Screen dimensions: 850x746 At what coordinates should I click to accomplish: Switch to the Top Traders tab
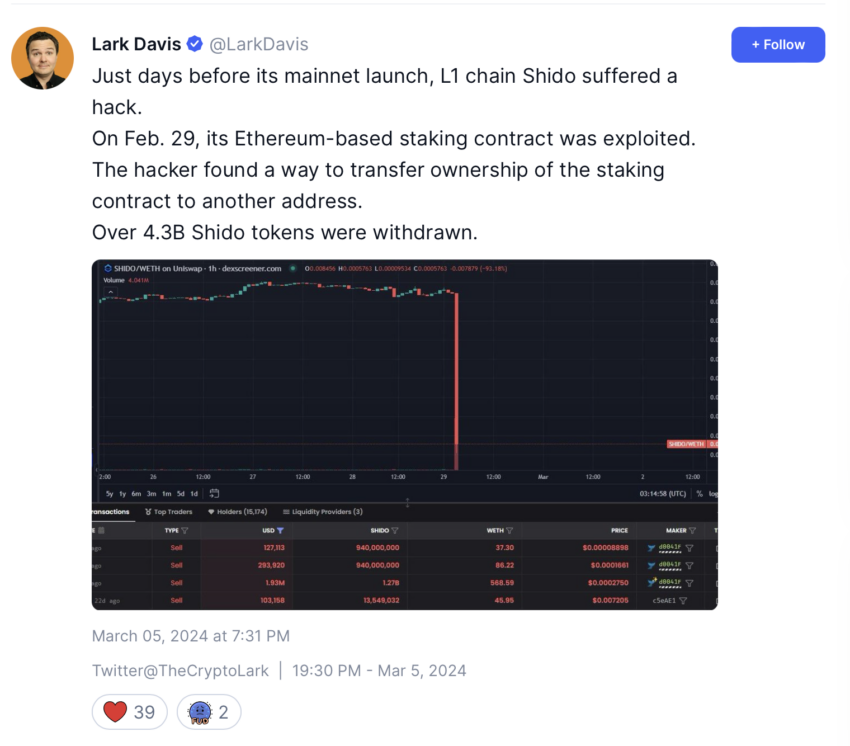(169, 512)
